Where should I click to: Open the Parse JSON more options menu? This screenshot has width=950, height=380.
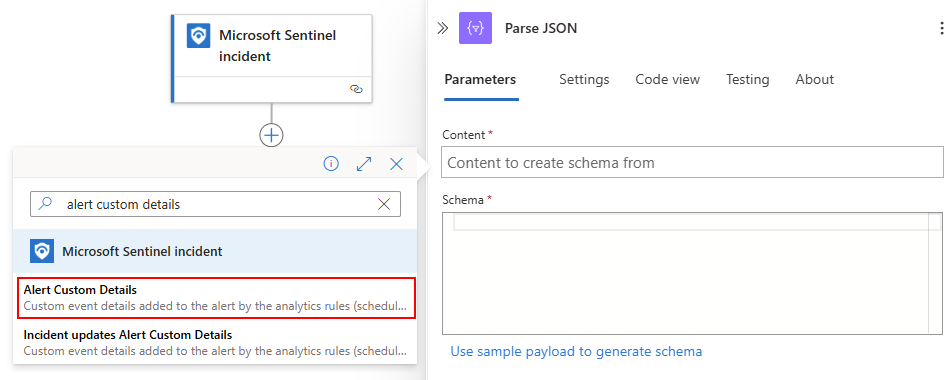tap(941, 28)
